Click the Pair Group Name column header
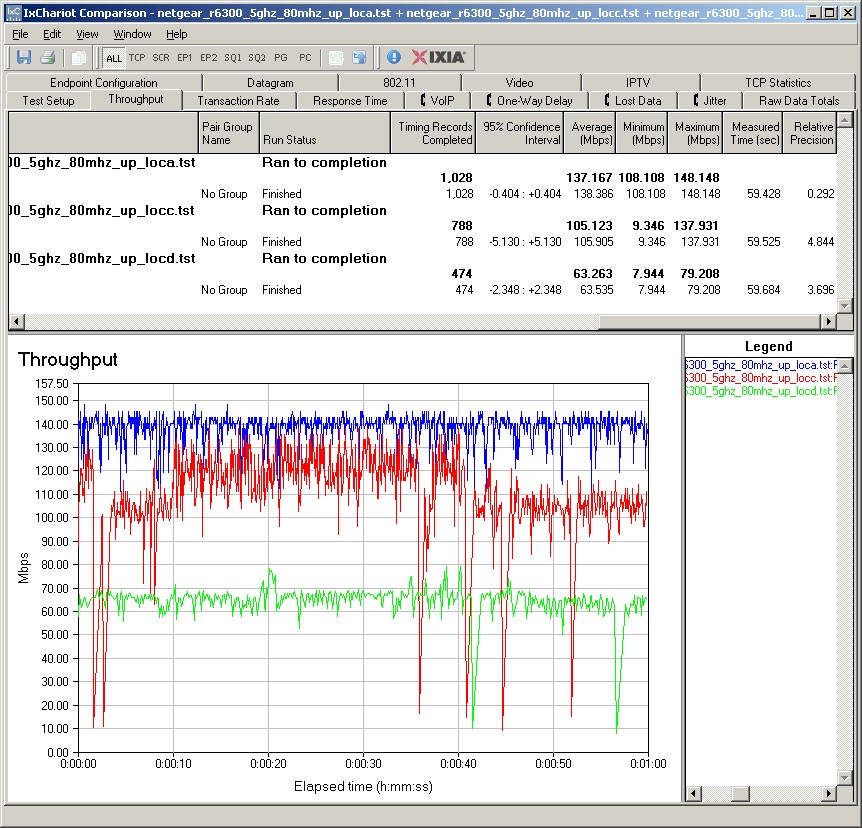This screenshot has height=828, width=862. [229, 133]
